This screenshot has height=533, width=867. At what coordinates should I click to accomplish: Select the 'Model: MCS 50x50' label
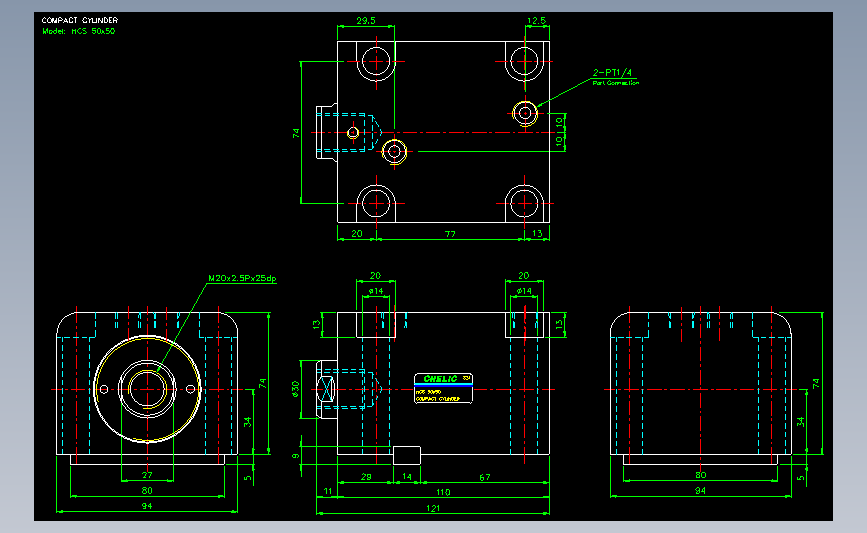click(79, 32)
